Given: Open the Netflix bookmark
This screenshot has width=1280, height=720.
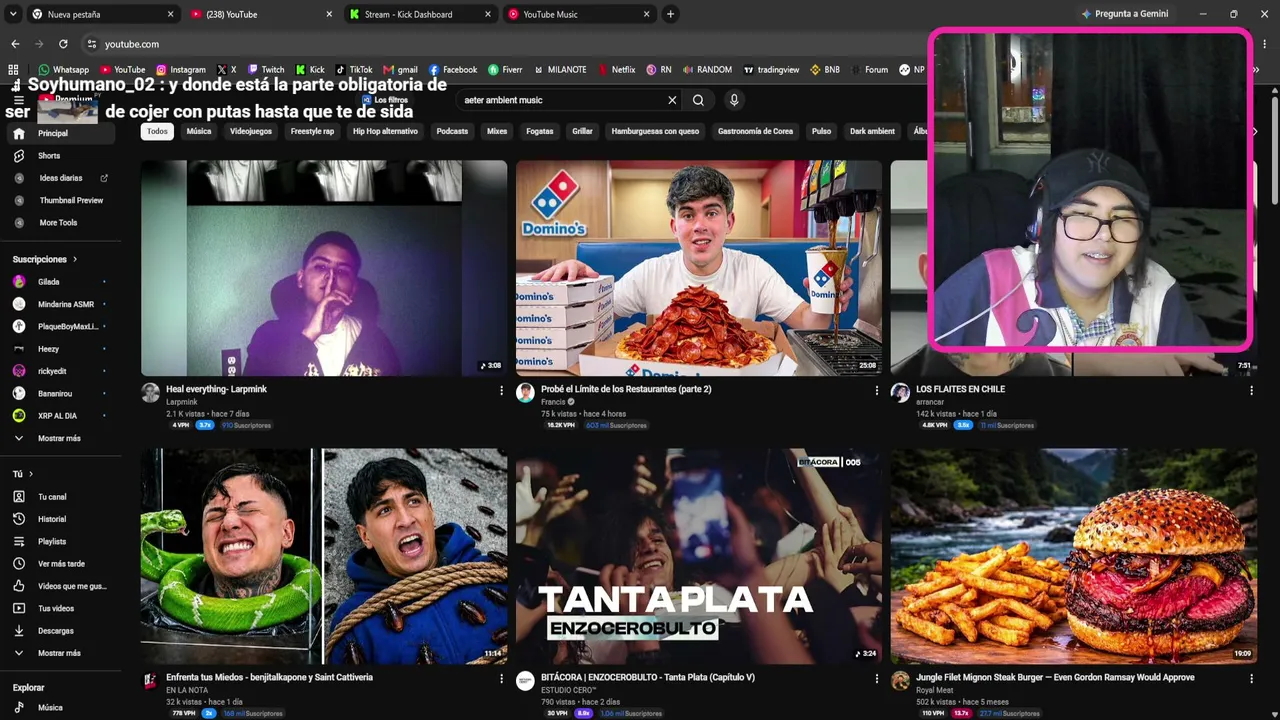Looking at the screenshot, I should pos(617,70).
